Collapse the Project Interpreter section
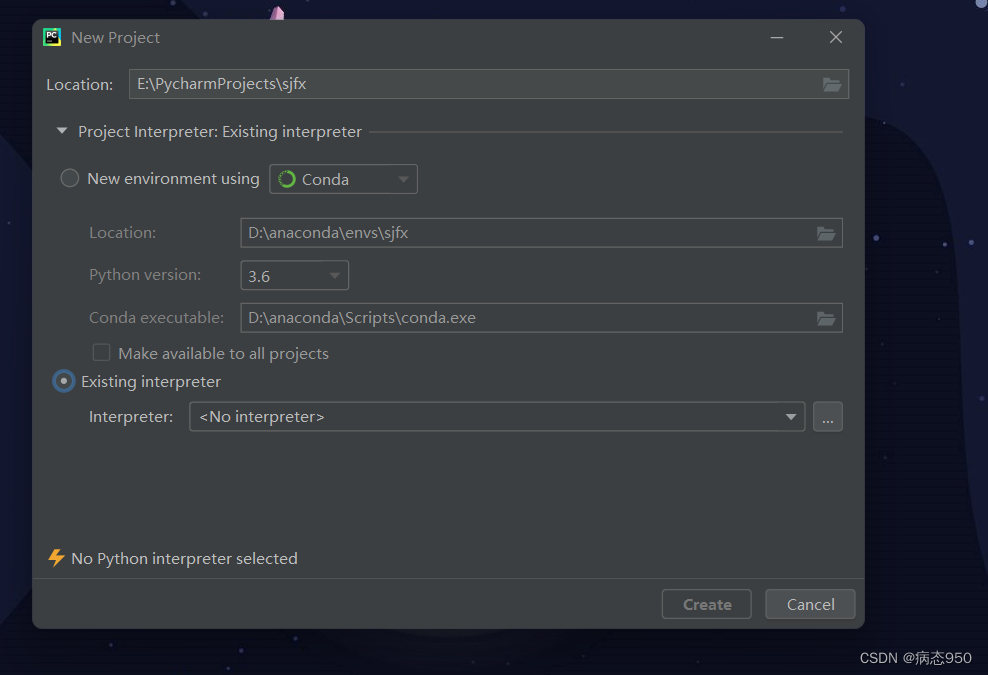988x675 pixels. 62,131
